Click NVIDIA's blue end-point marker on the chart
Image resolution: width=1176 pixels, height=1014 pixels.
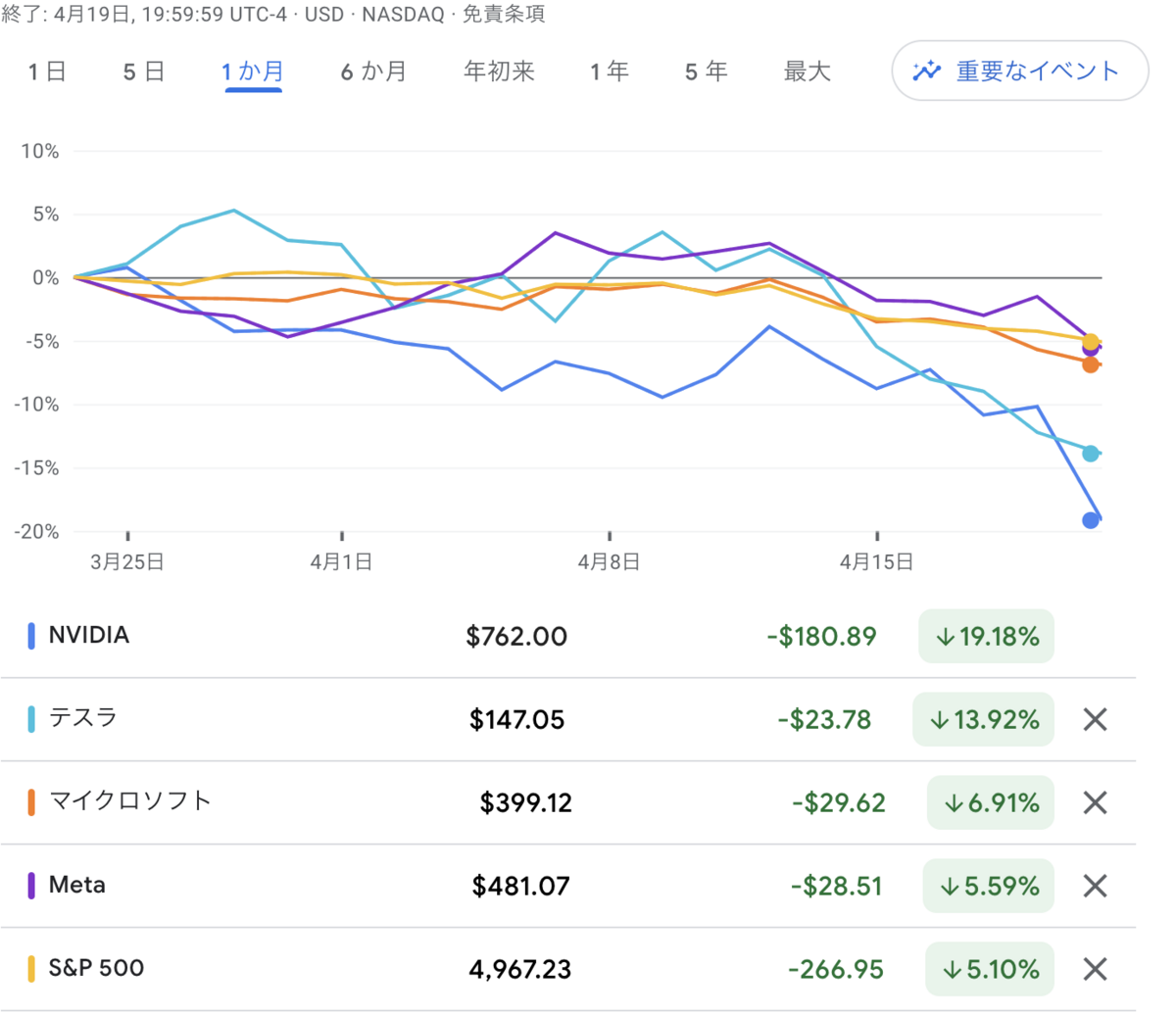click(1091, 520)
